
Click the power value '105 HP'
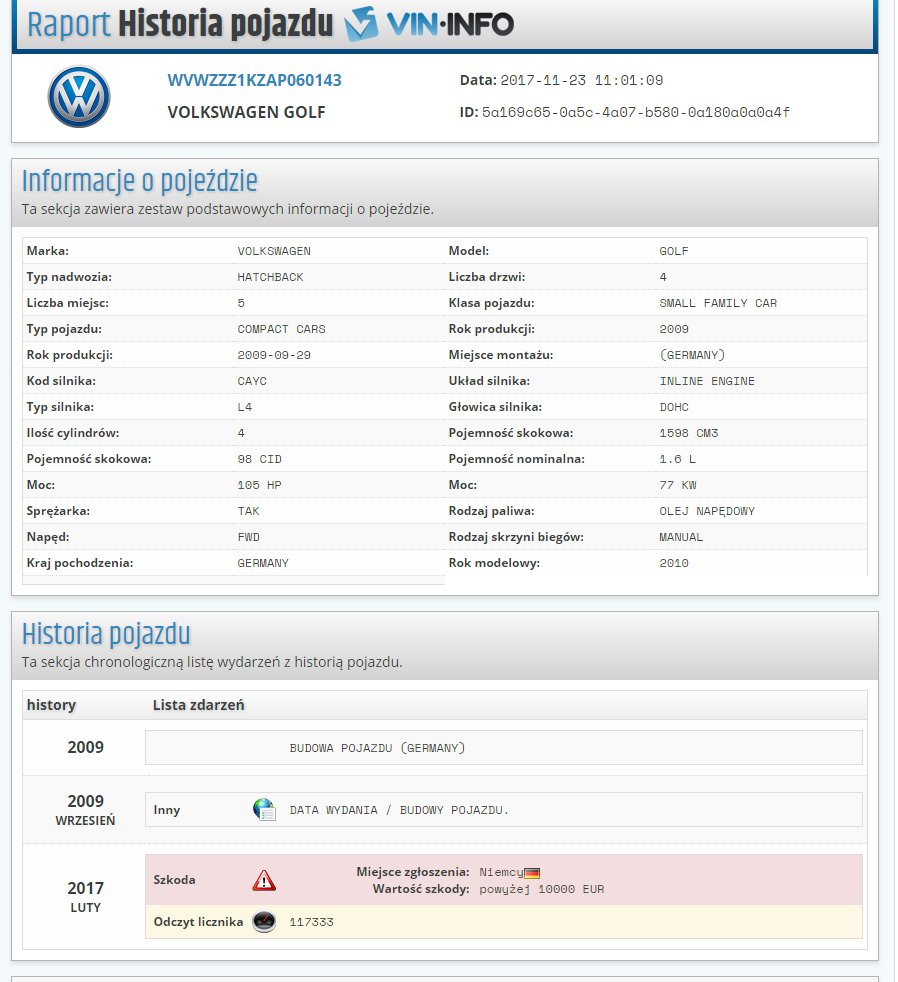click(259, 485)
